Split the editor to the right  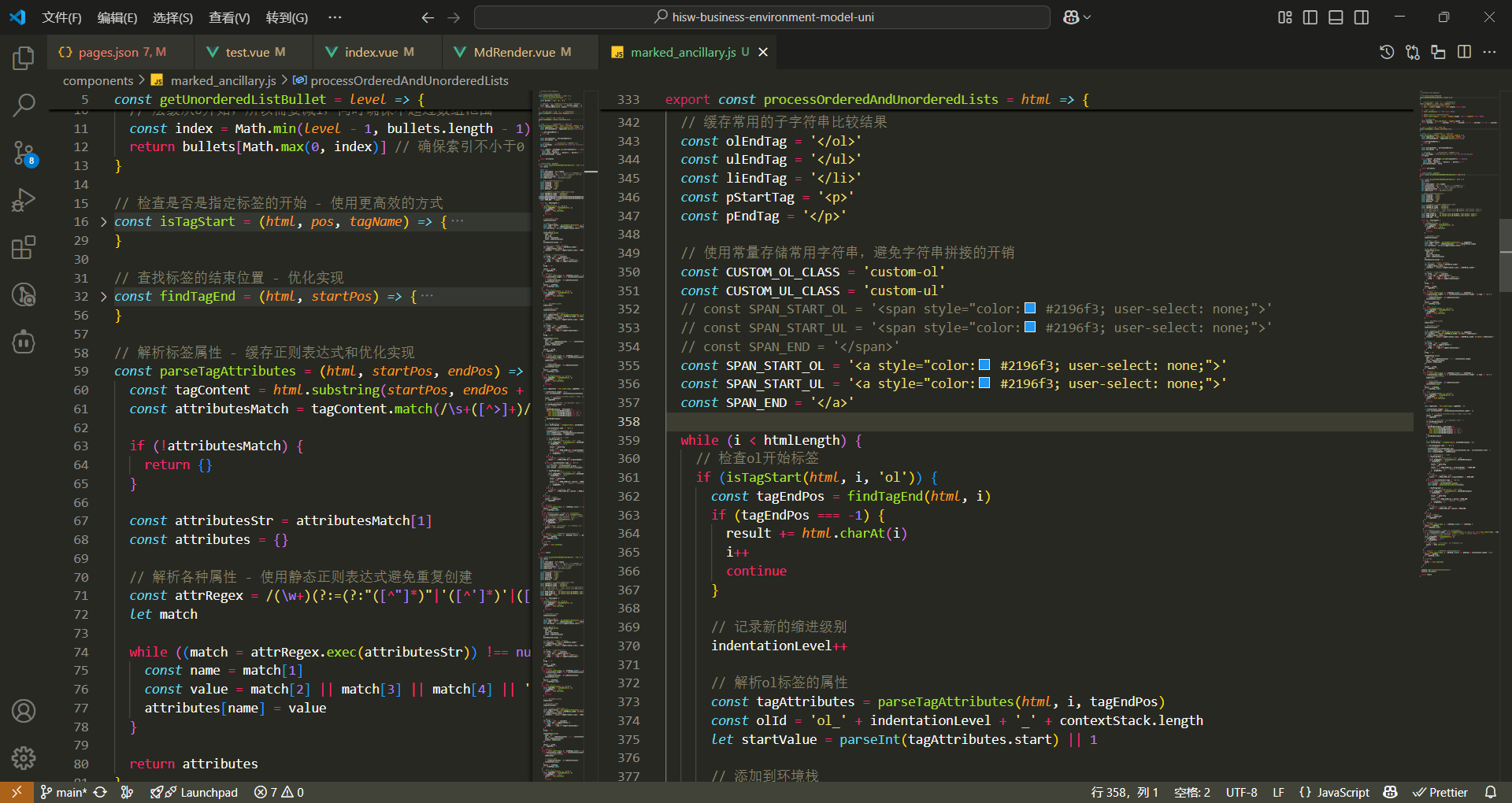coord(1464,52)
